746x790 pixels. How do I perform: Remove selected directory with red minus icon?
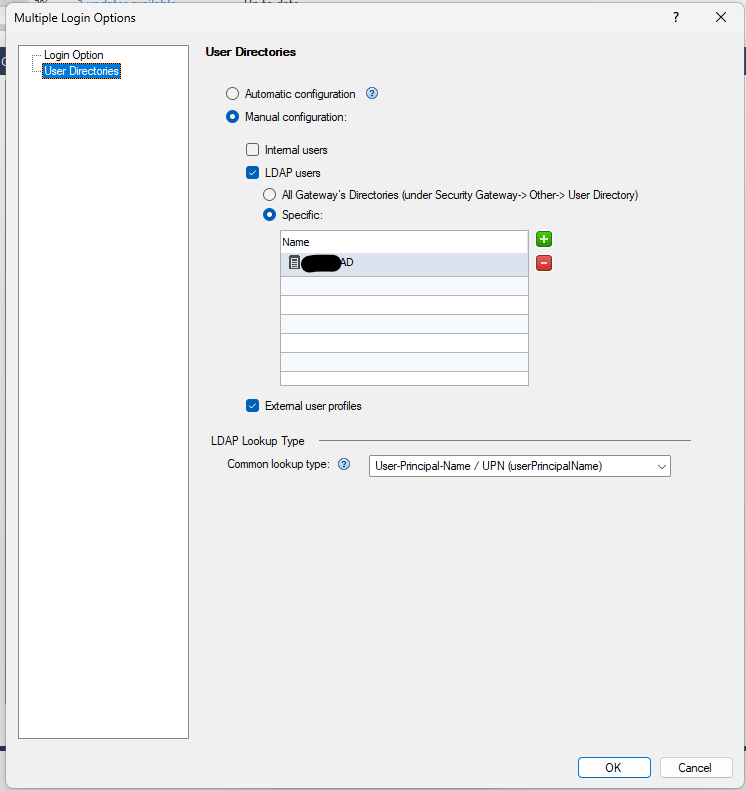coord(544,263)
